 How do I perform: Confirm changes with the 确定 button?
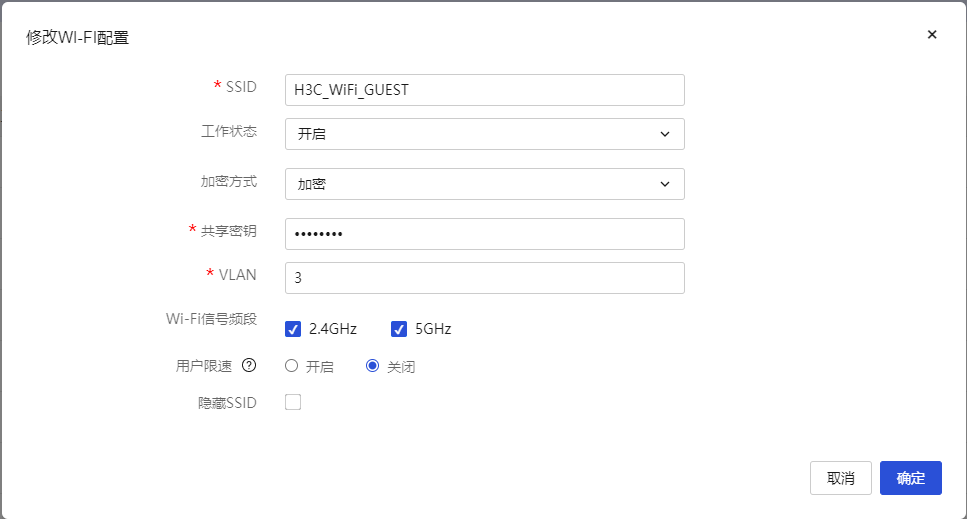click(x=910, y=478)
